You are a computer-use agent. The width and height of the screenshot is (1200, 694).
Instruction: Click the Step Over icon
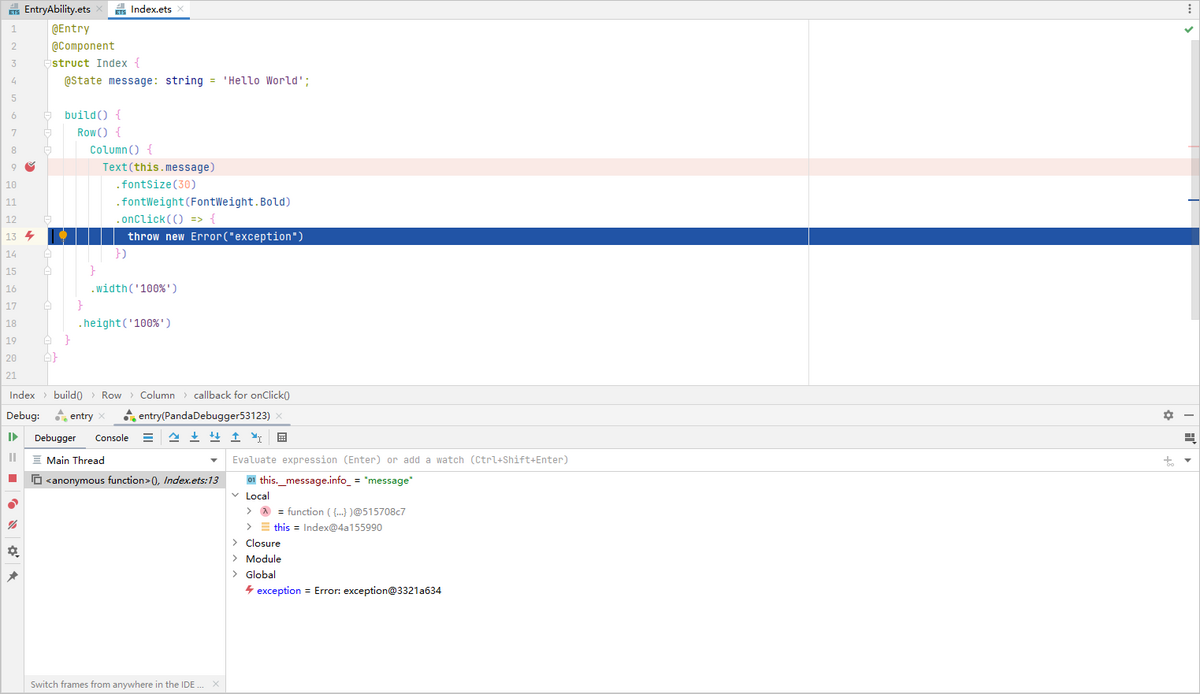point(174,437)
